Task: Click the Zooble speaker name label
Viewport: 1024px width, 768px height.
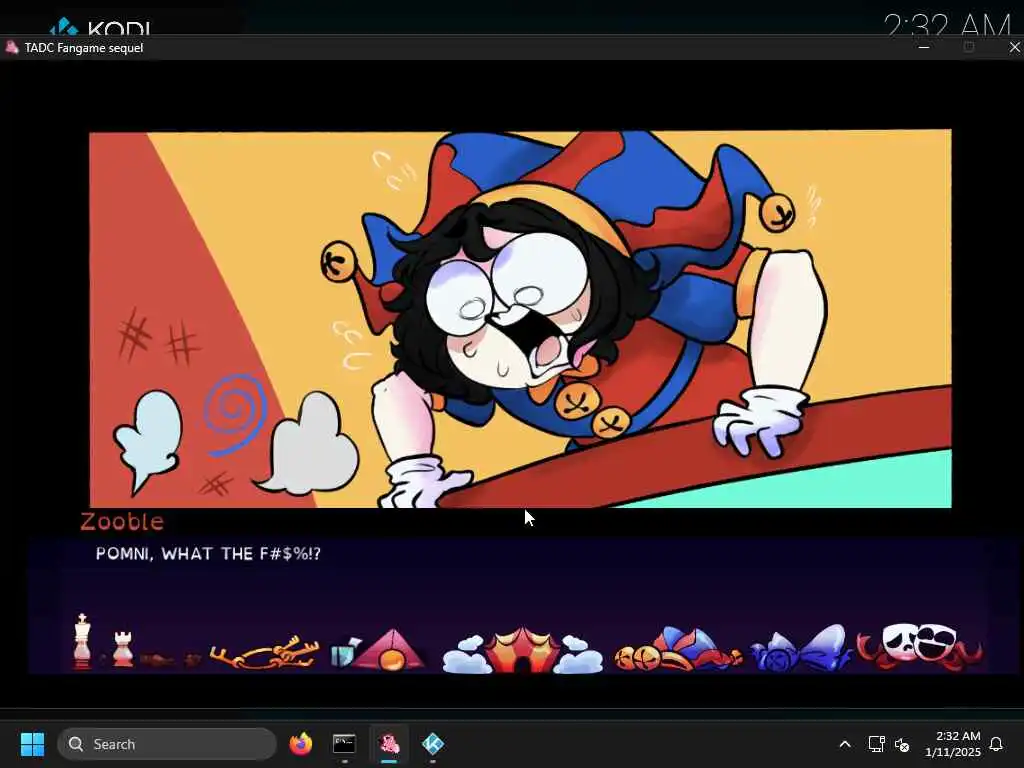Action: tap(122, 521)
